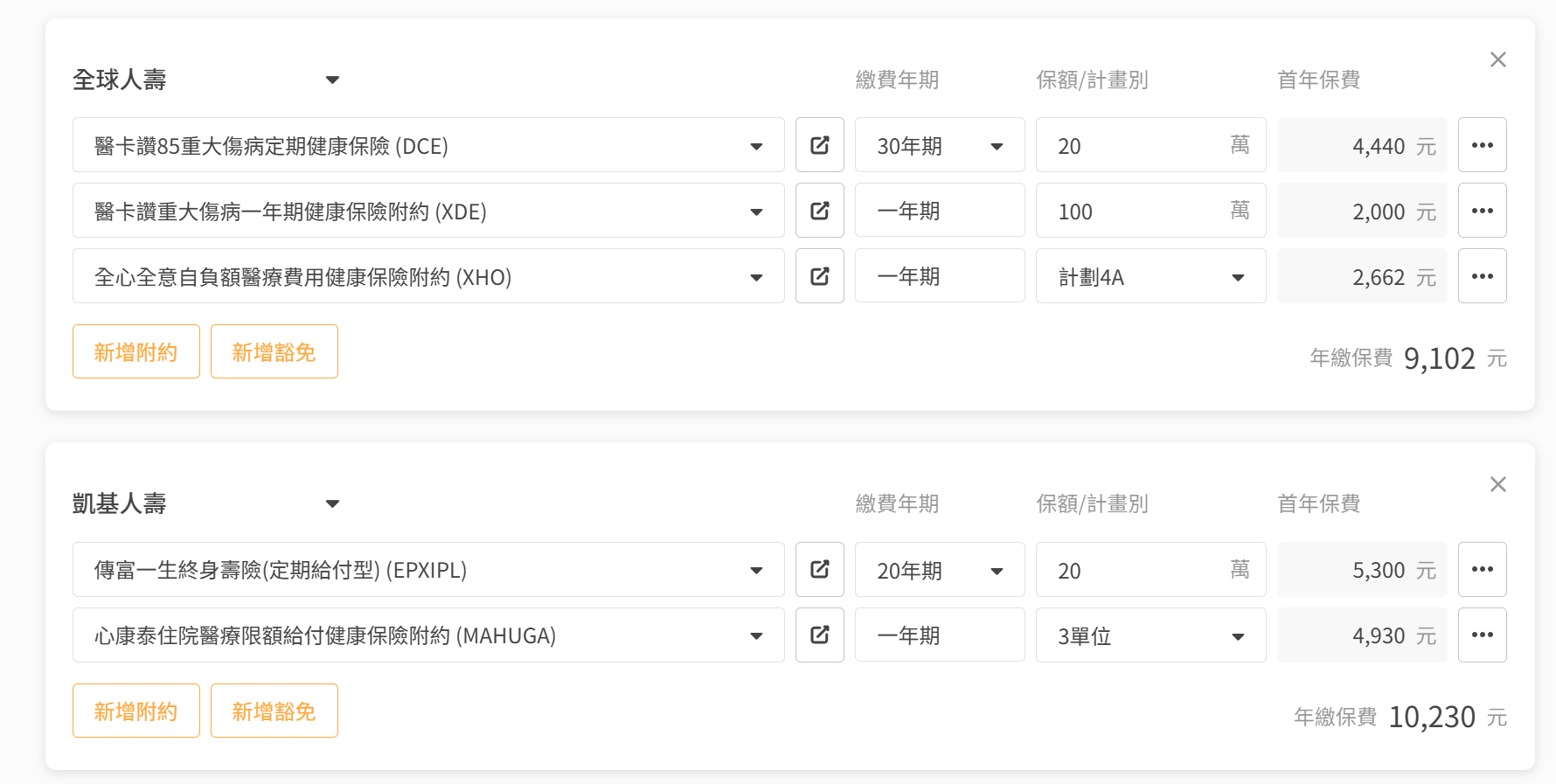The width and height of the screenshot is (1556, 784).
Task: Open the 3單位 units dropdown
Action: (x=1150, y=635)
